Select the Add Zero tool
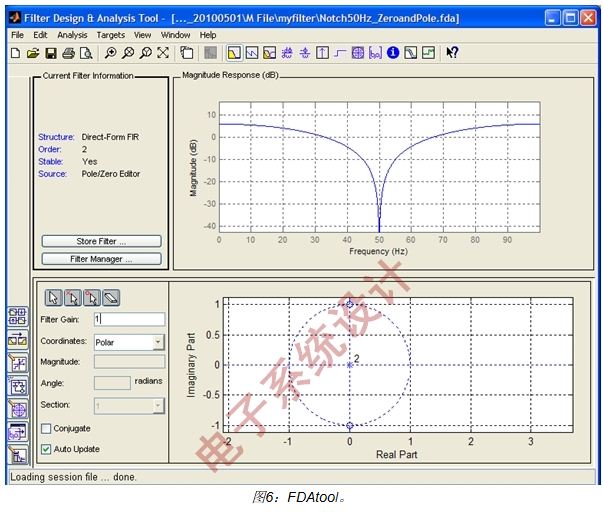603x512 pixels. (92, 298)
